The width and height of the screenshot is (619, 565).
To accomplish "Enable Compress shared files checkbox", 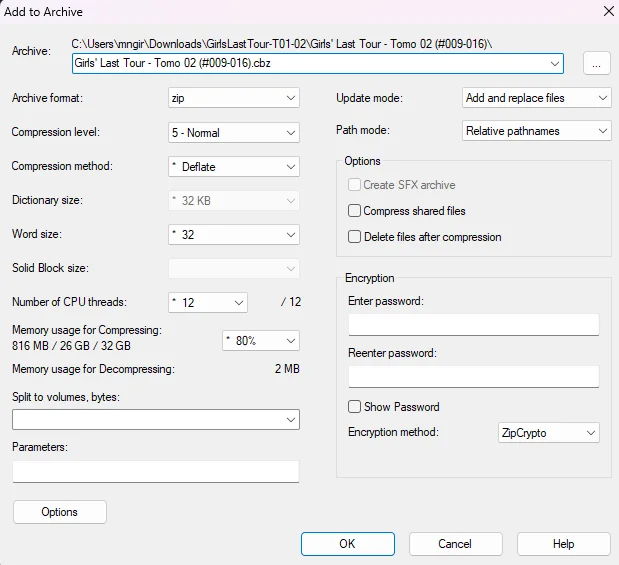I will tap(355, 211).
